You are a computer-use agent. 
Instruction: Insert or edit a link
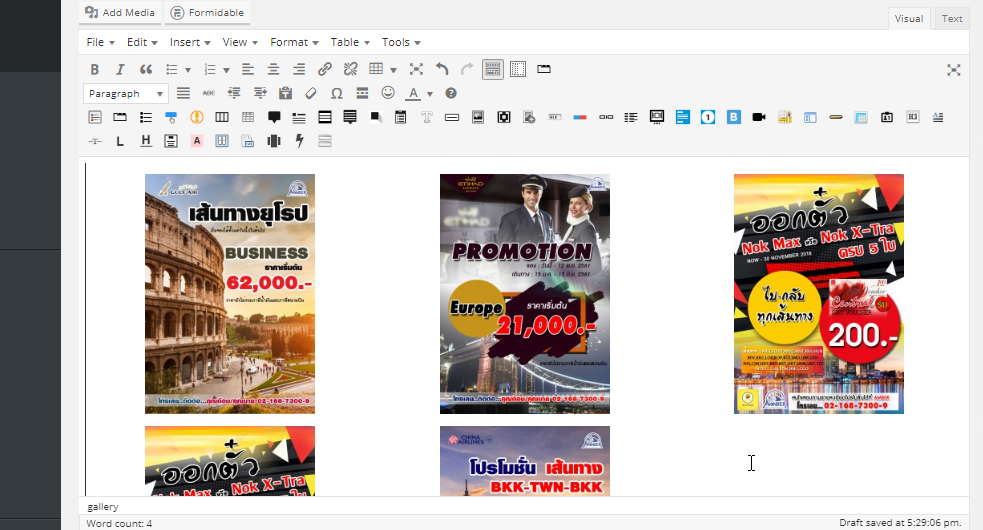point(324,70)
